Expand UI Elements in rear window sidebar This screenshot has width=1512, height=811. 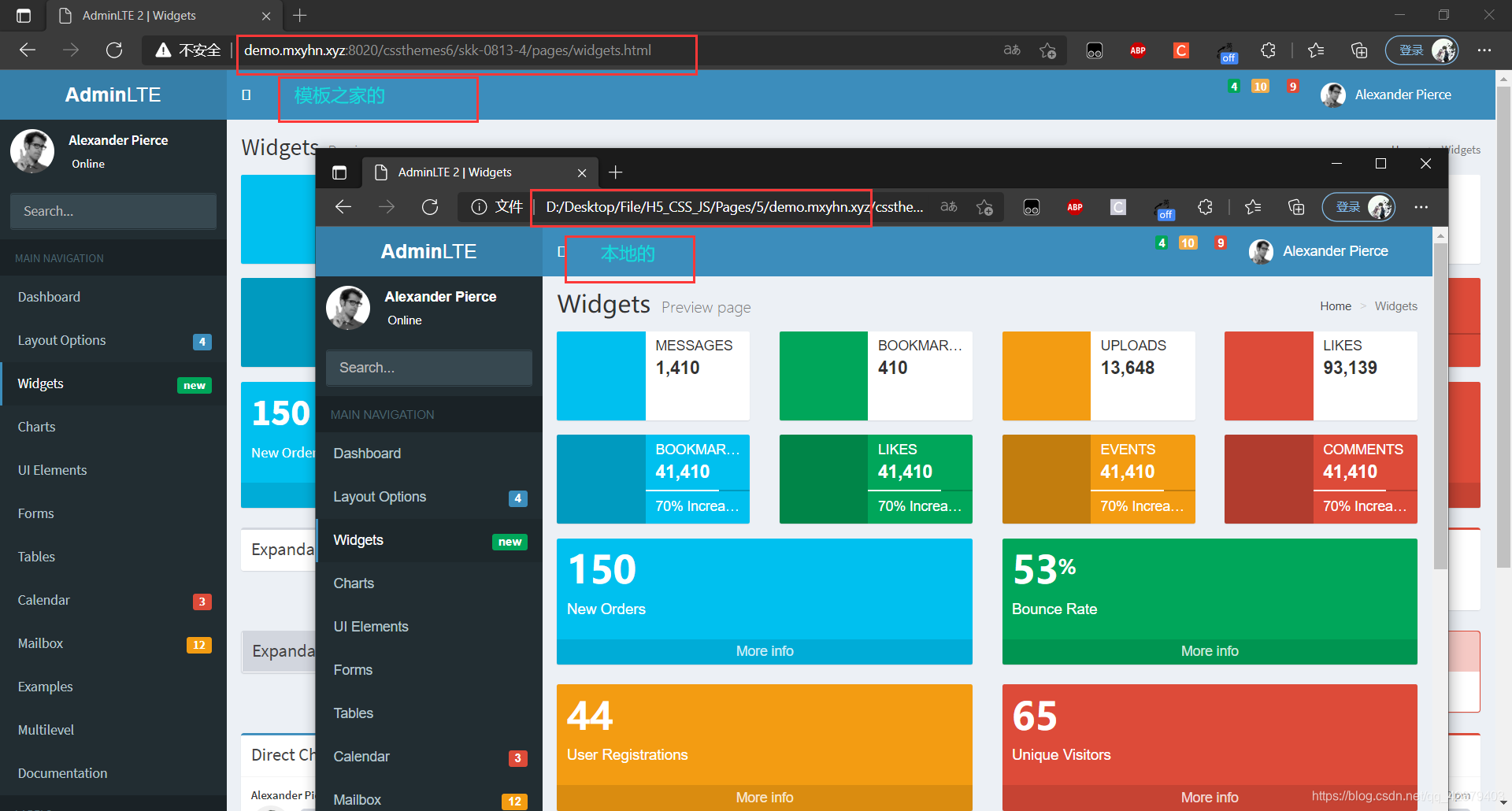click(113, 470)
